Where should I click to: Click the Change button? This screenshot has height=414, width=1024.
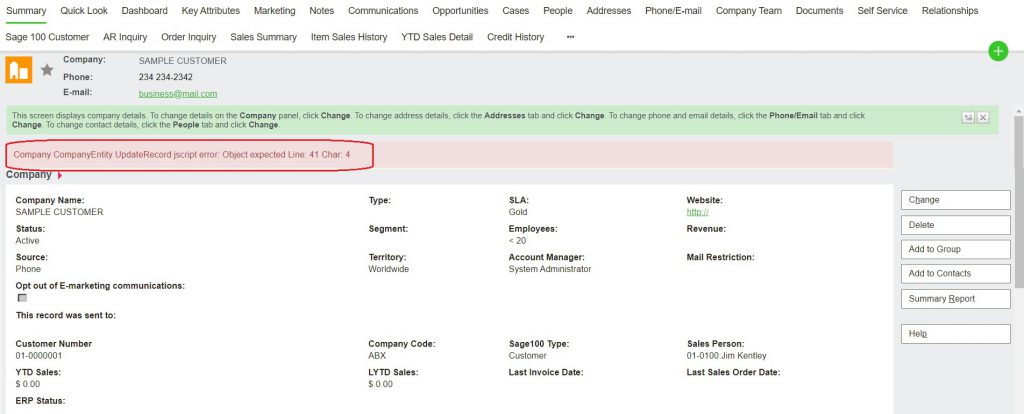pyautogui.click(x=955, y=200)
